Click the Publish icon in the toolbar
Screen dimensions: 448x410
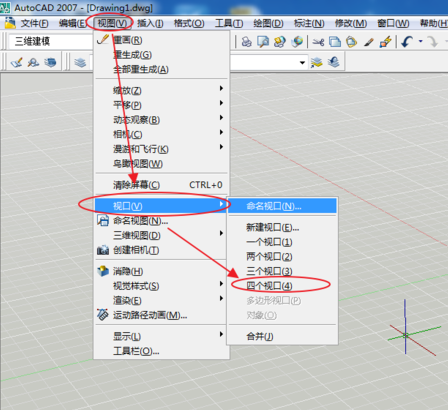[x=280, y=42]
